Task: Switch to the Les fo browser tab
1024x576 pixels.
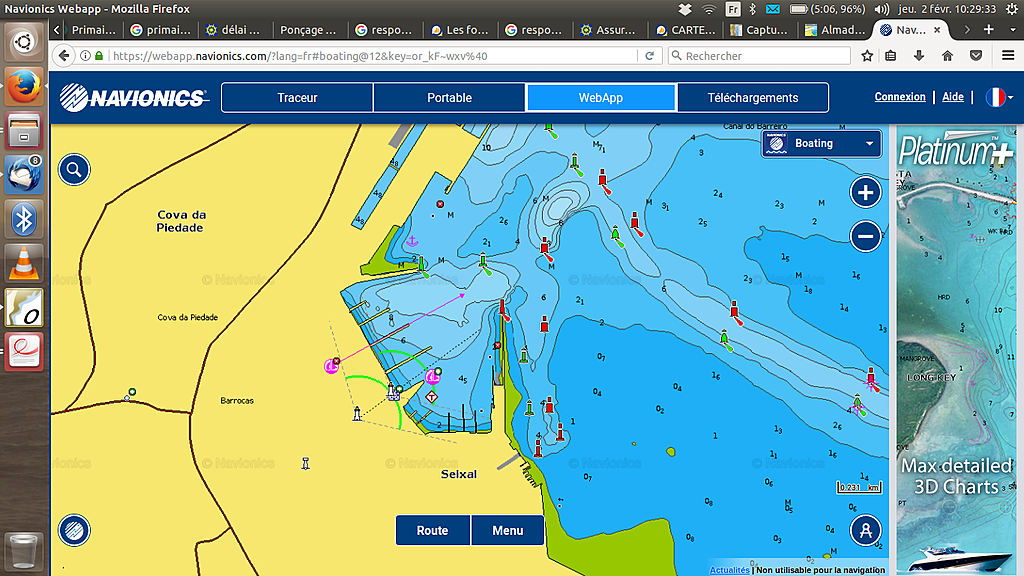Action: (460, 29)
